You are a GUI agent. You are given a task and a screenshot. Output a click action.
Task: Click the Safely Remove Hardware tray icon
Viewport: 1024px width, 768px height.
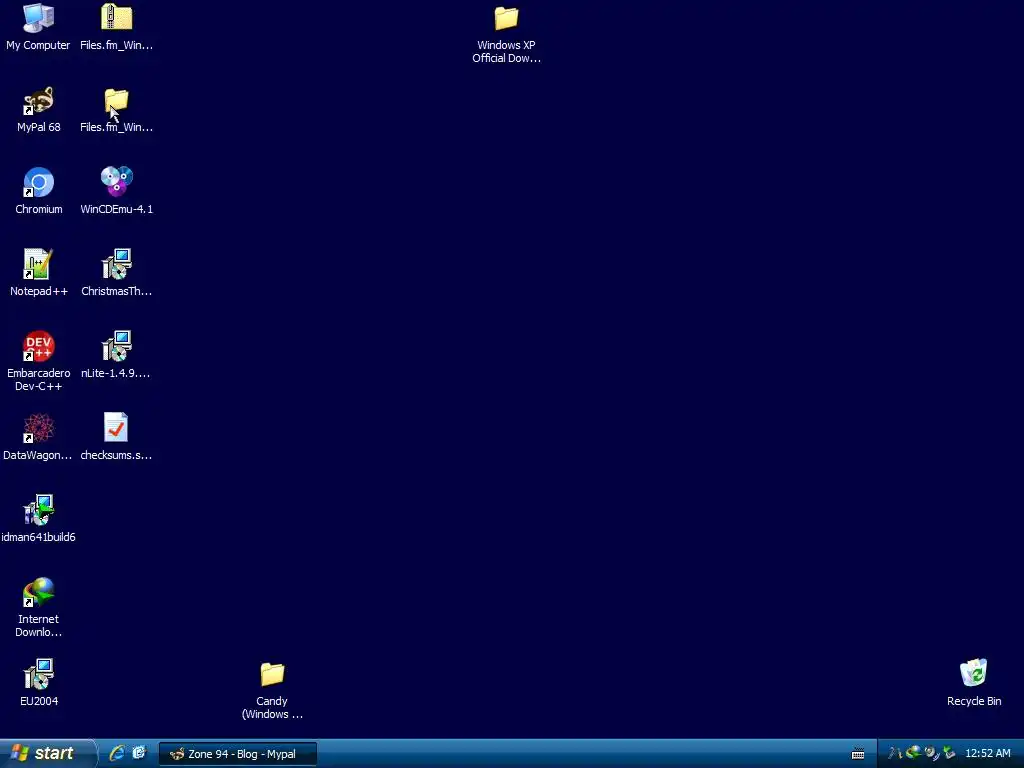pos(949,753)
